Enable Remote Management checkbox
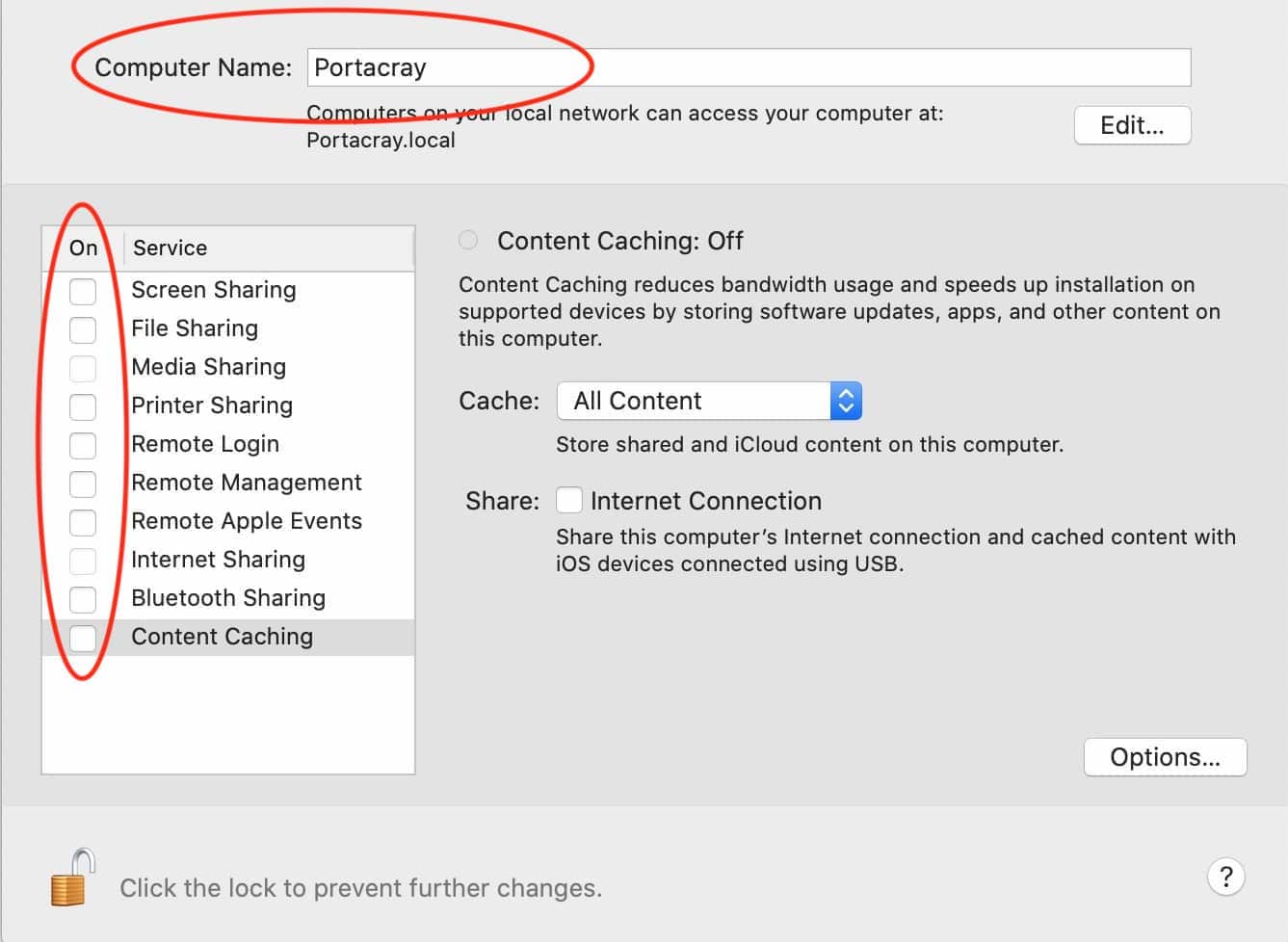 (83, 484)
